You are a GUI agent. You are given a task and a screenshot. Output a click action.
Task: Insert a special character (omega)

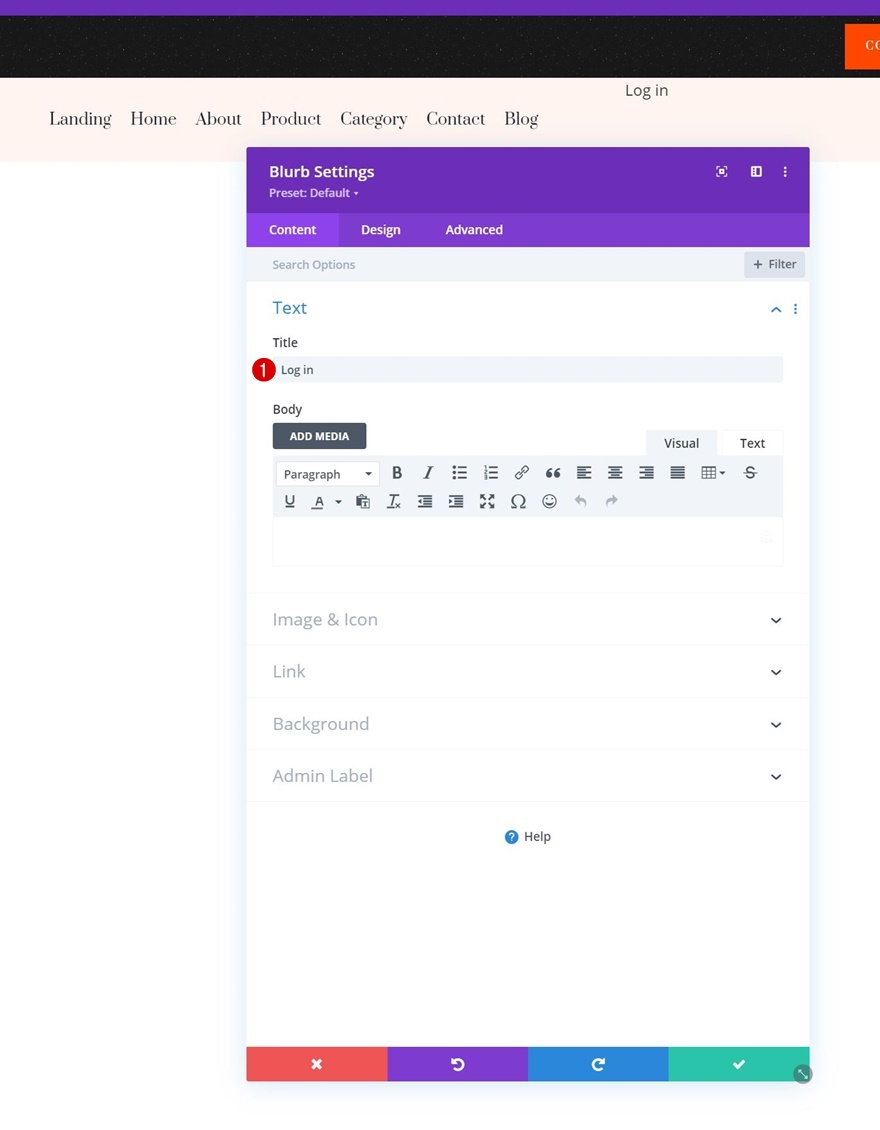click(x=518, y=502)
